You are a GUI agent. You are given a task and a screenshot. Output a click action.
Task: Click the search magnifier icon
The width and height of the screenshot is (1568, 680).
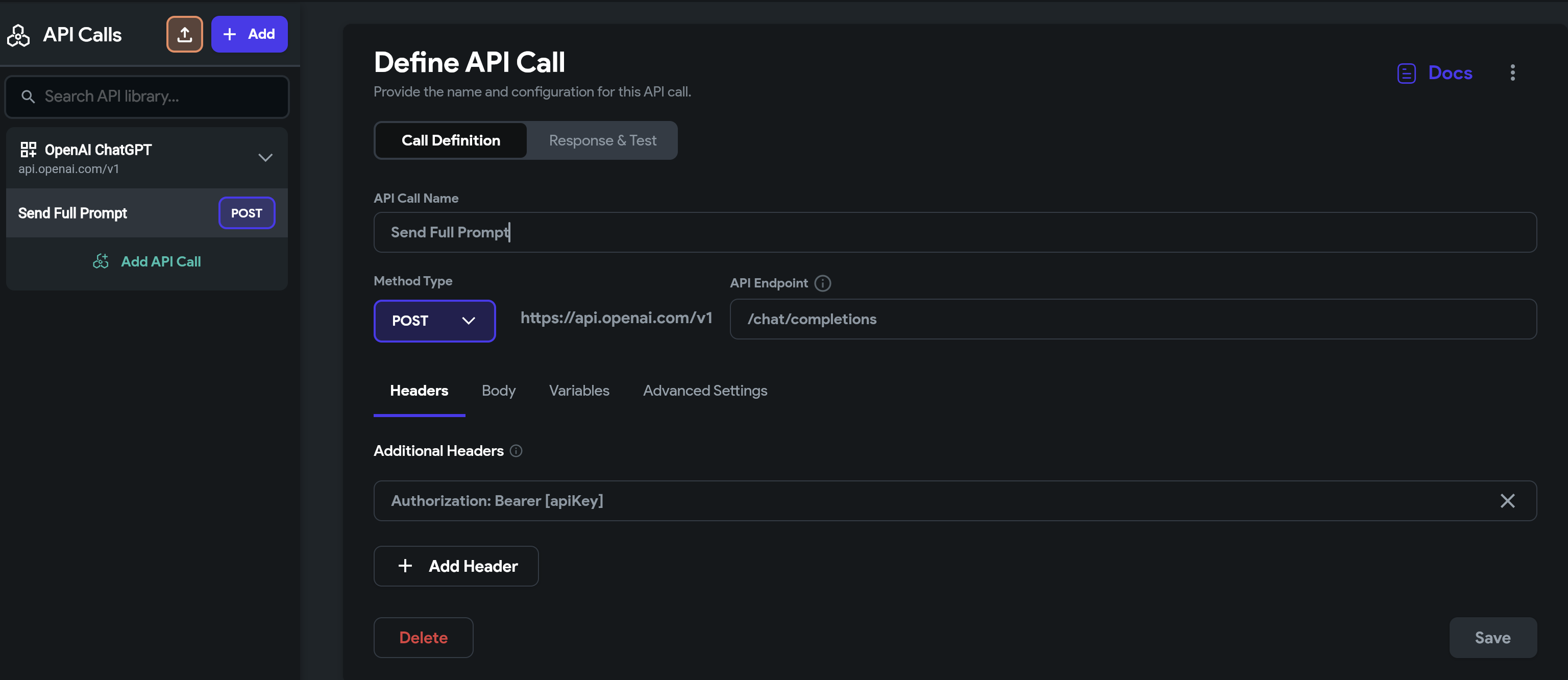pyautogui.click(x=28, y=96)
